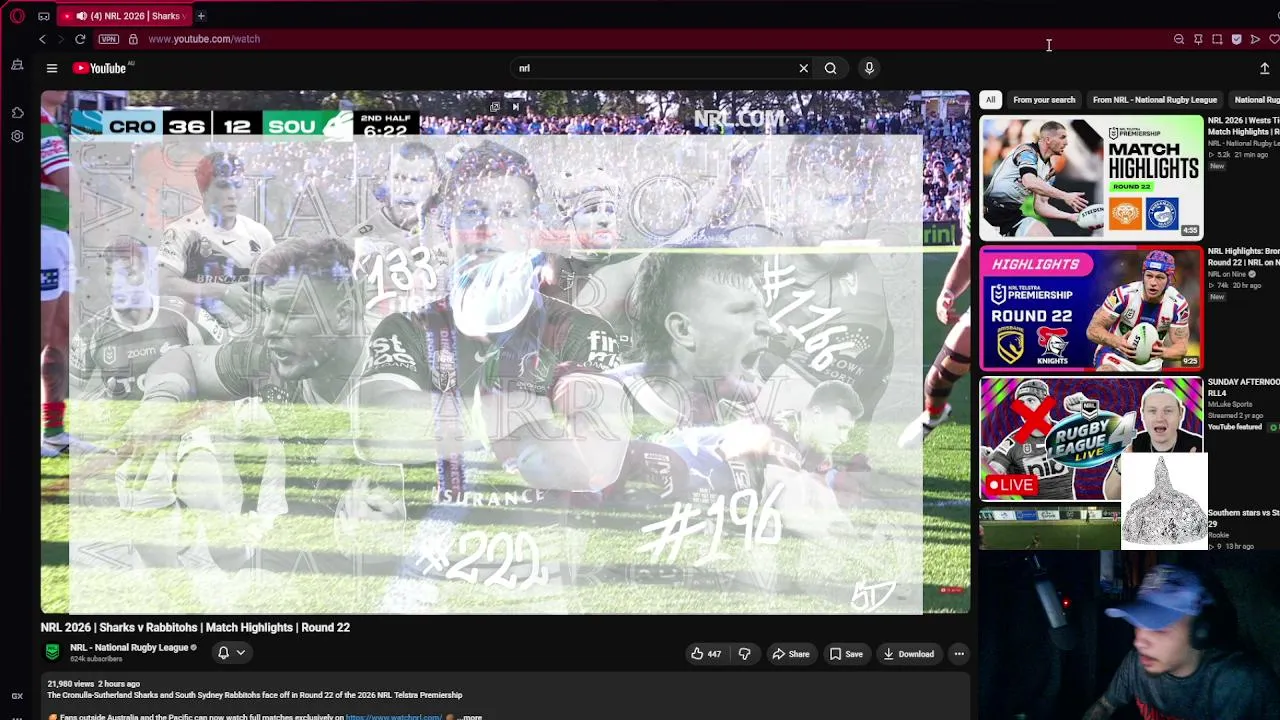Select 'From NRL - National Rugby League' chip
1280x720 pixels.
tap(1155, 100)
